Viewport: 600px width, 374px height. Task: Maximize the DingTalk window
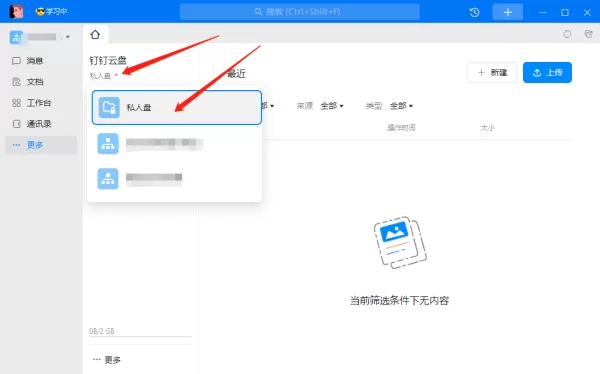(565, 12)
